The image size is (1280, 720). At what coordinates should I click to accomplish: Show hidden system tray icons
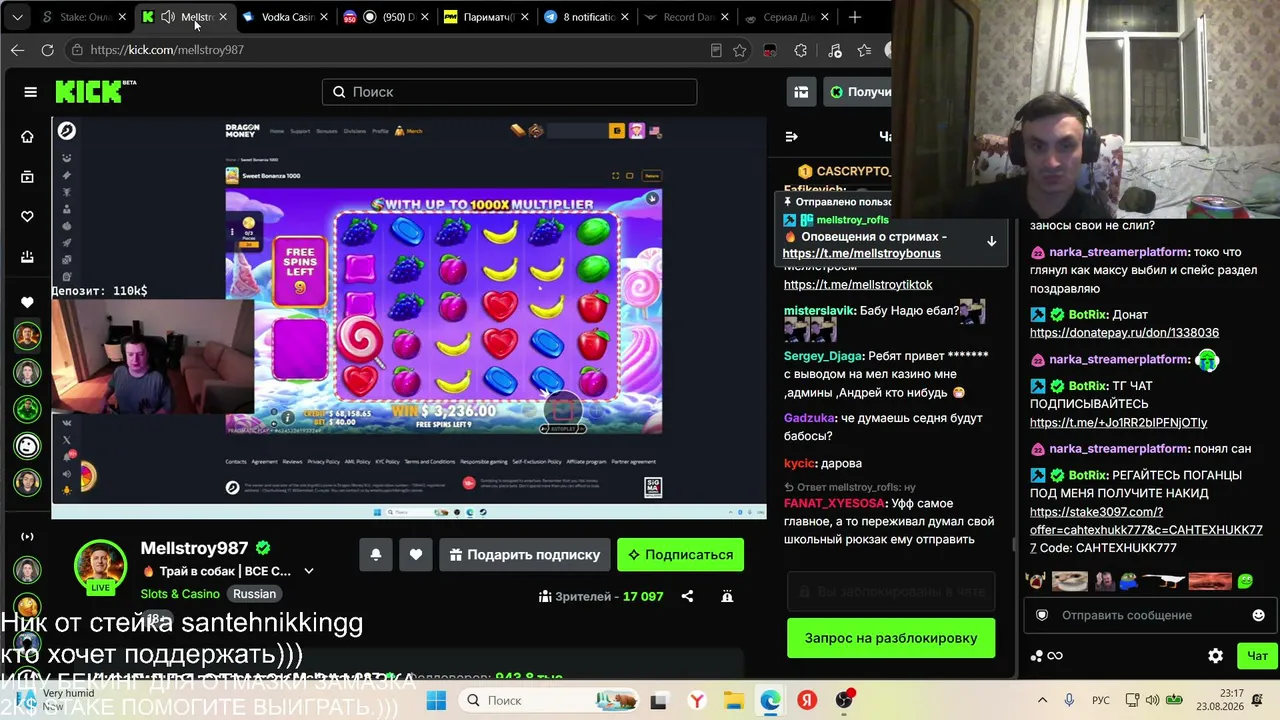(x=1042, y=700)
